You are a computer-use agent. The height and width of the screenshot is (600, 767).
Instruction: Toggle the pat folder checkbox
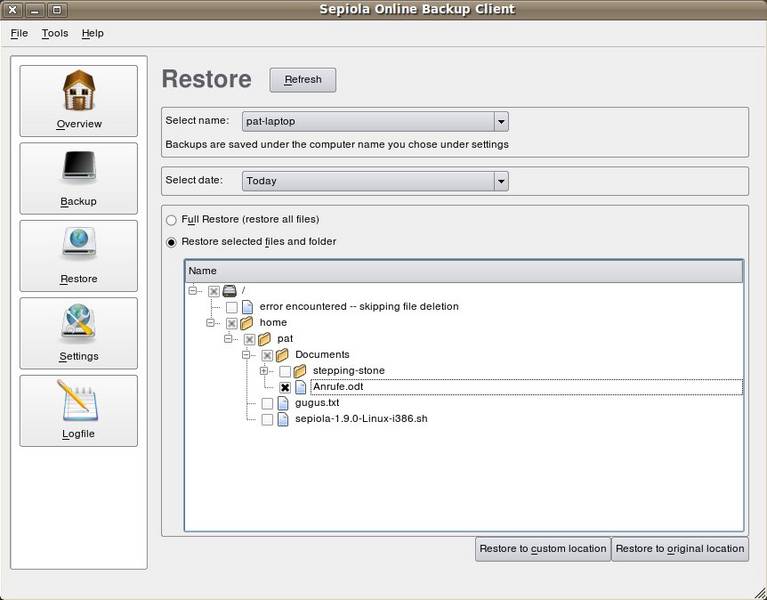coord(249,339)
